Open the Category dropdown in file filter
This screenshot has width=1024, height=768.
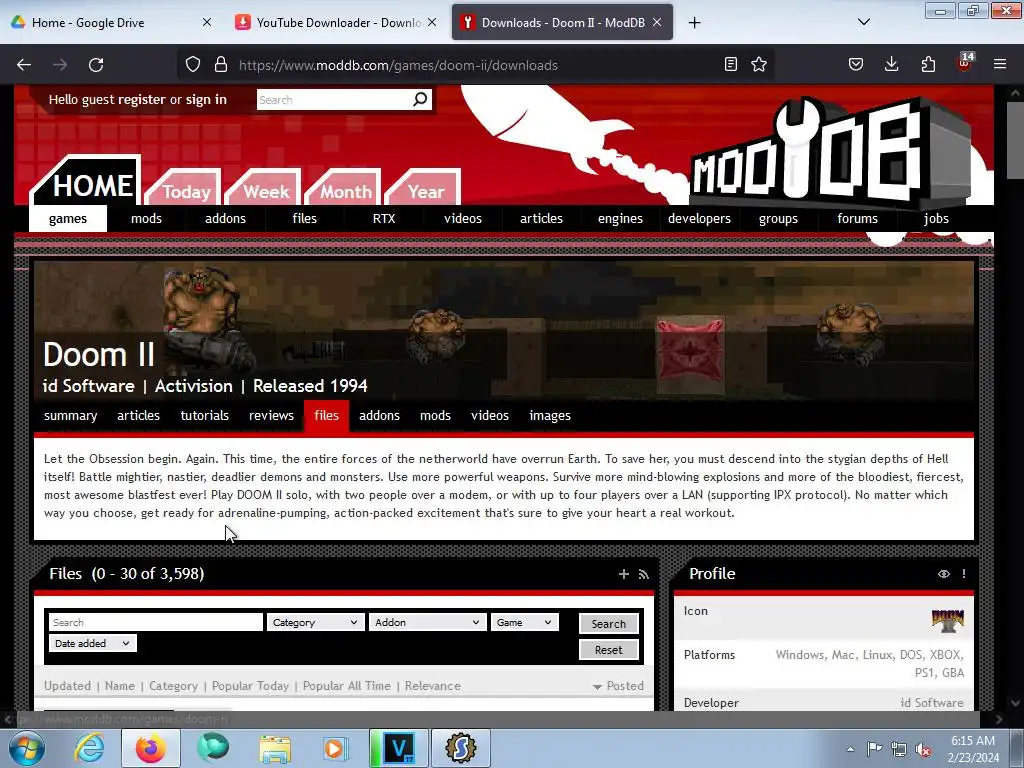[315, 622]
